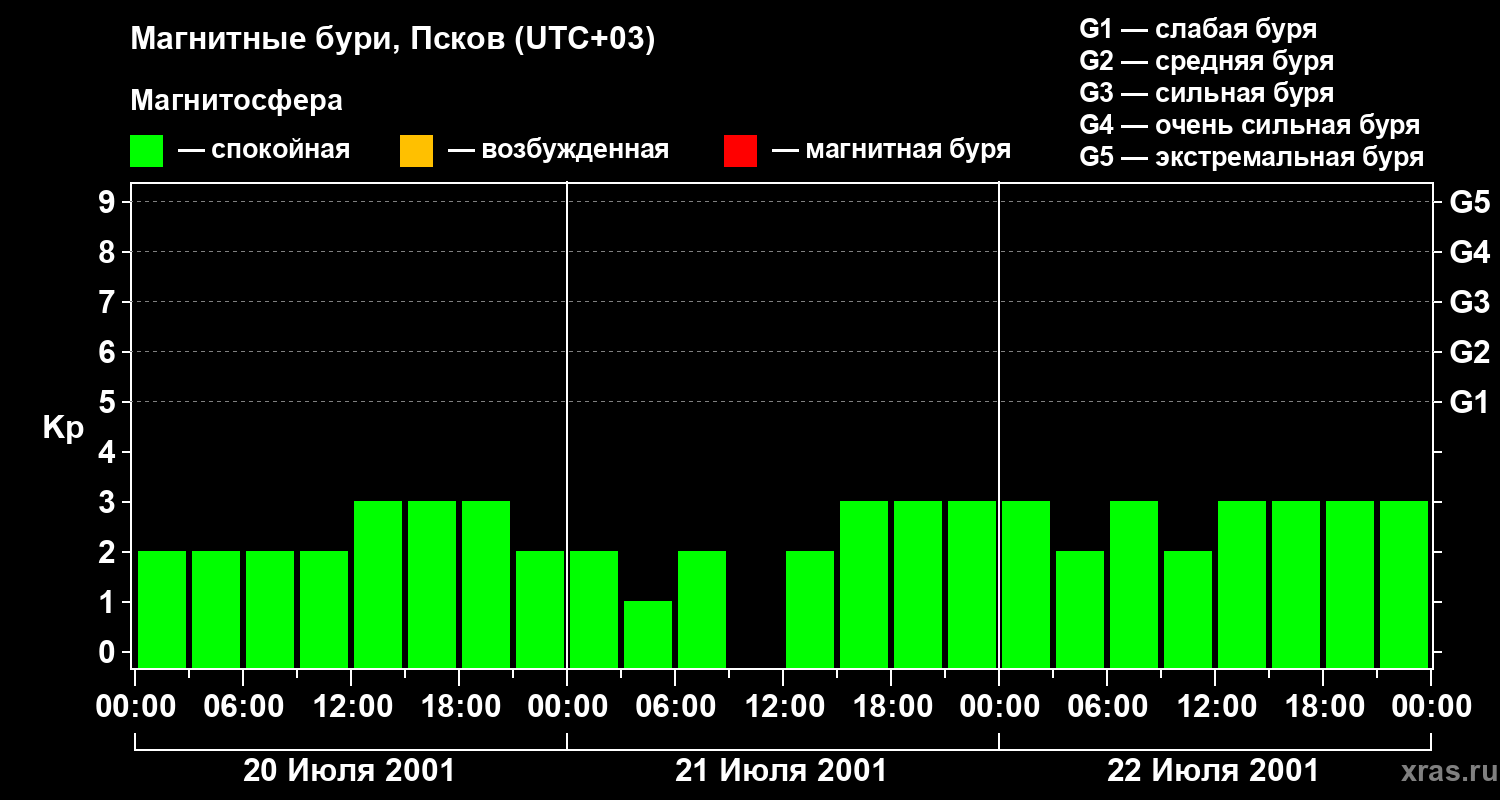Screen dimensions: 1500x800
Task: Click the 'G5' label on the right axis
Action: pos(1470,202)
